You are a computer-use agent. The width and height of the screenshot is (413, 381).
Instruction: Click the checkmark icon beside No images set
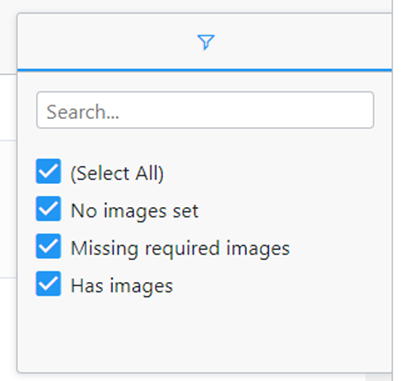(49, 209)
